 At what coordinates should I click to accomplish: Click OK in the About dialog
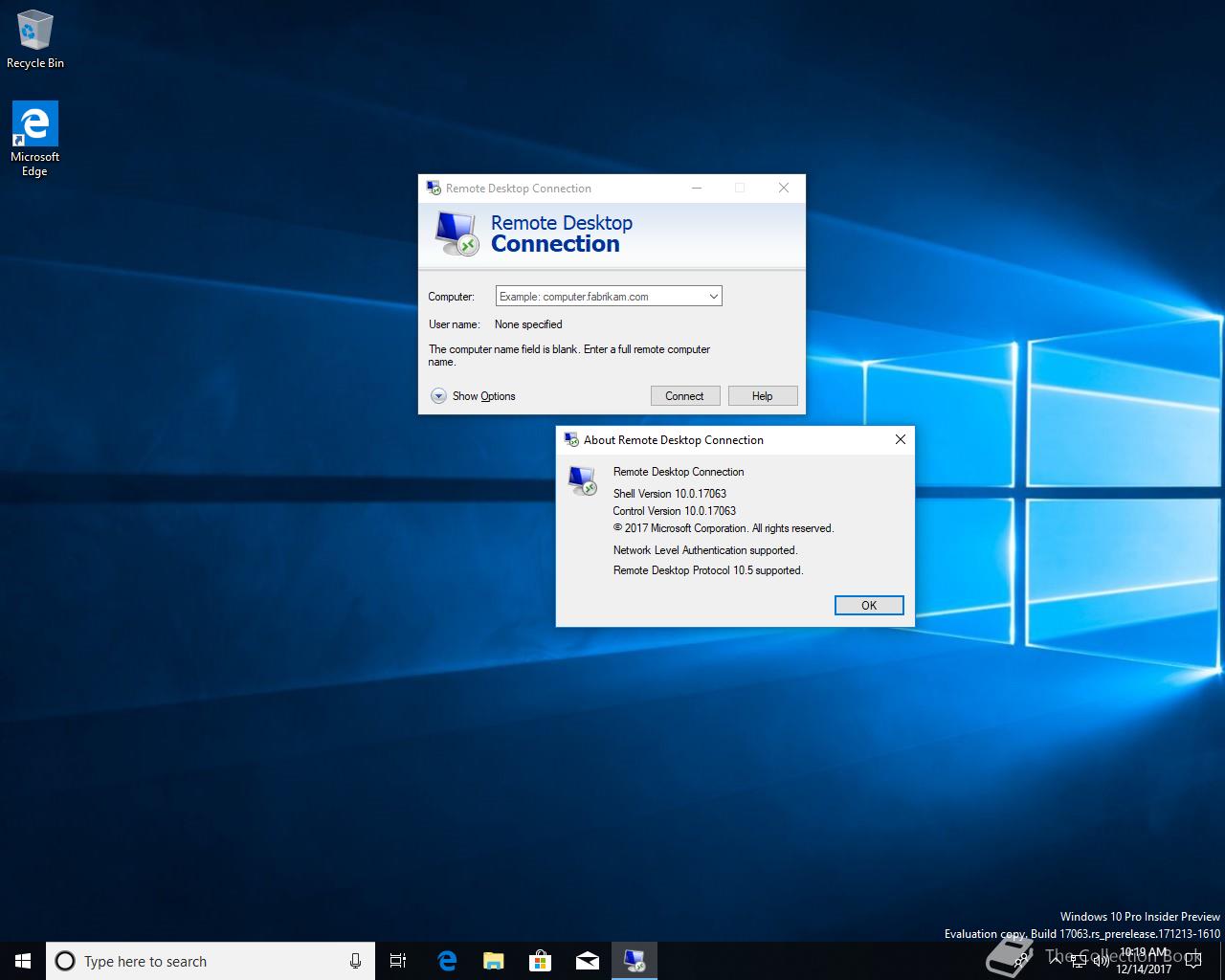[869, 605]
